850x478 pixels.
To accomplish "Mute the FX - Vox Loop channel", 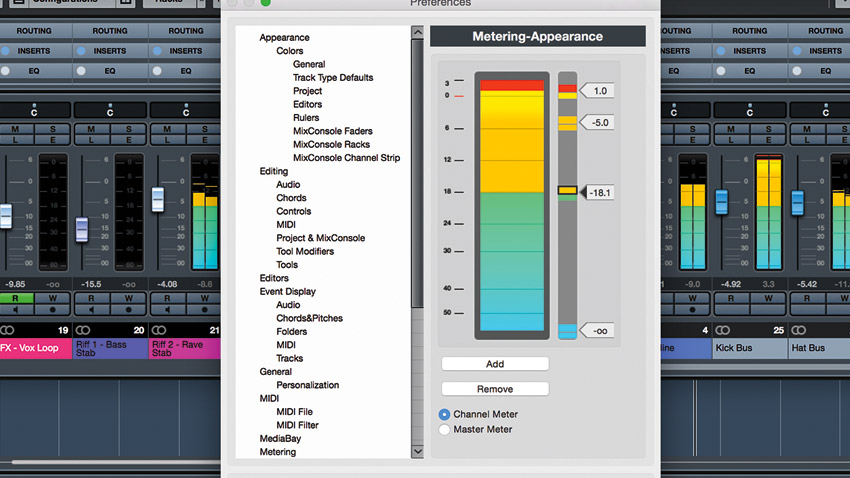I will (15, 129).
